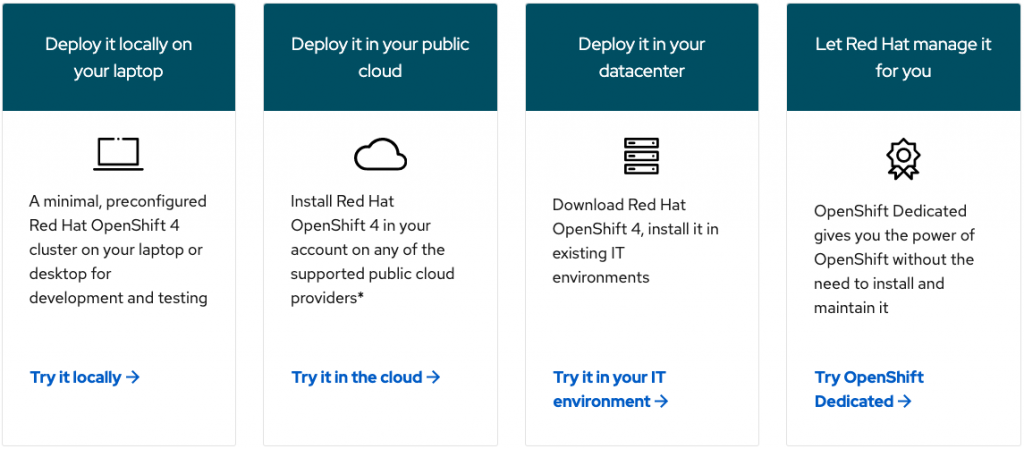The height and width of the screenshot is (449, 1024).
Task: Select the Deploy it in your public cloud header
Action: 380,57
